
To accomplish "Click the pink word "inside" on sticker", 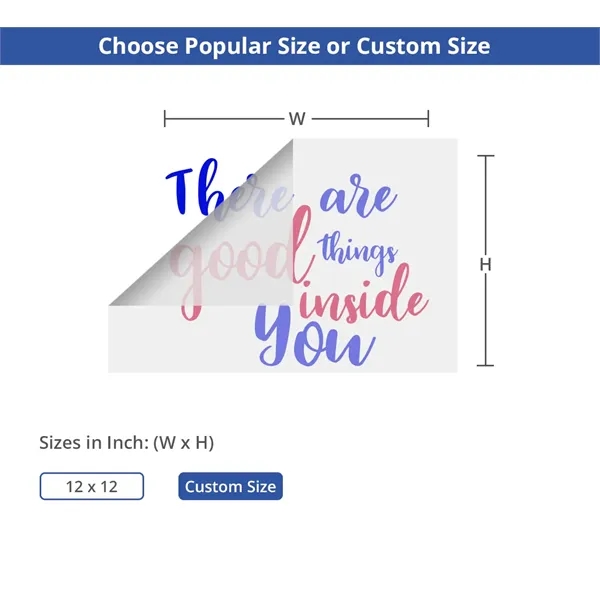I will (x=365, y=301).
